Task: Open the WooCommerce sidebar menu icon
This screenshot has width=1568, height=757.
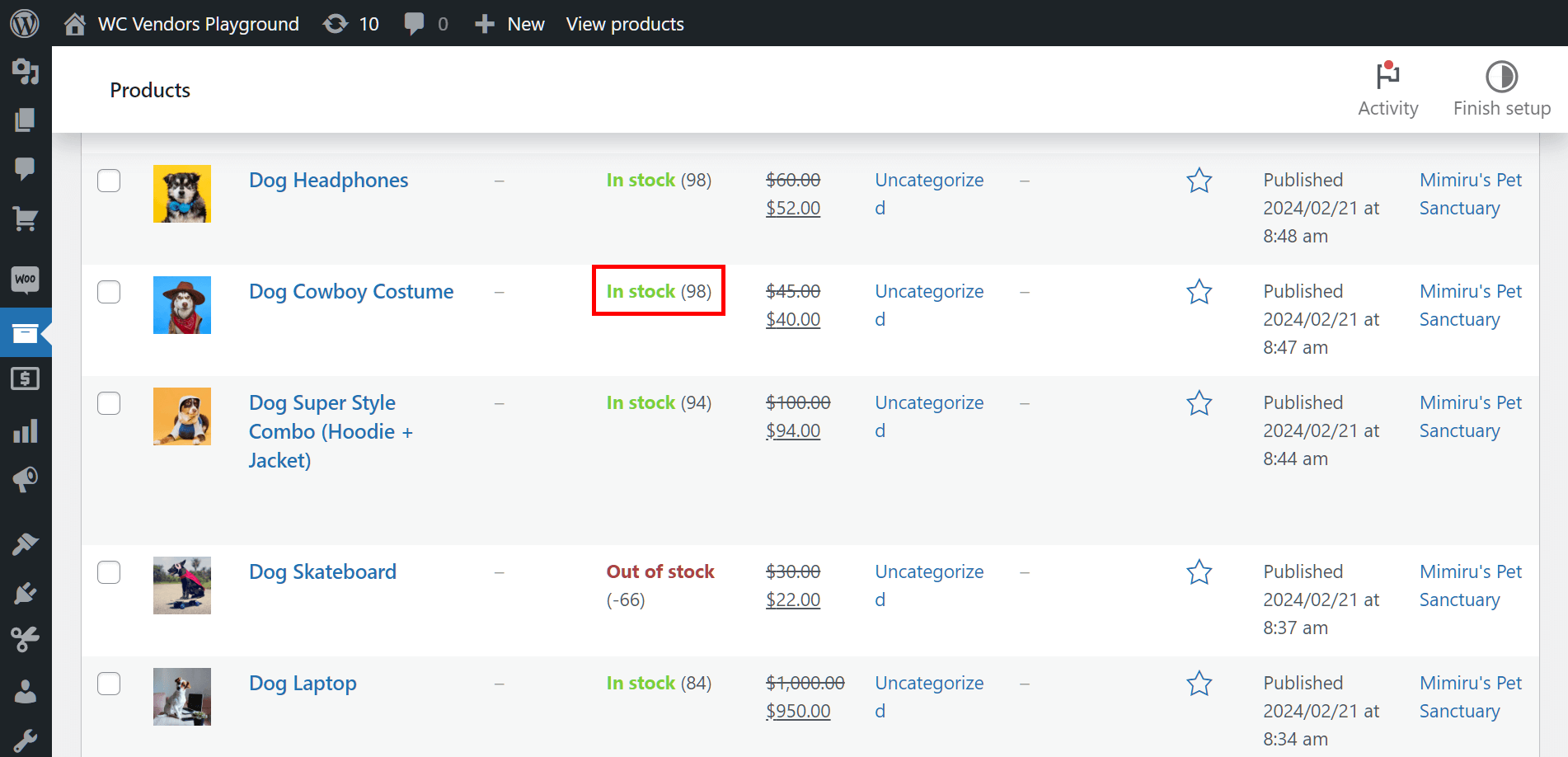Action: (x=26, y=279)
